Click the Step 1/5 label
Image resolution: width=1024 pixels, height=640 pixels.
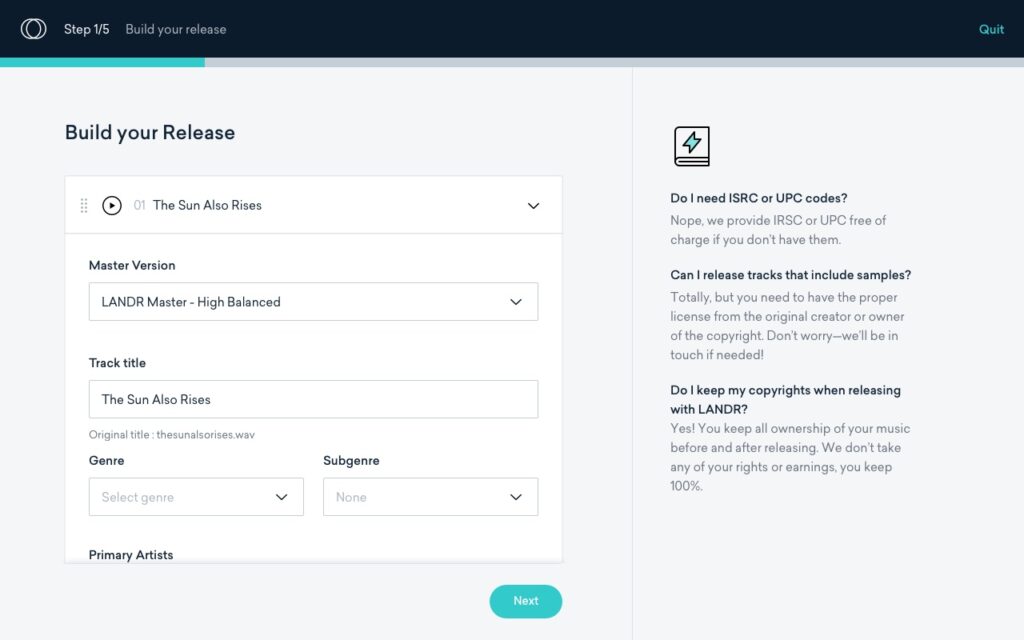[x=86, y=29]
